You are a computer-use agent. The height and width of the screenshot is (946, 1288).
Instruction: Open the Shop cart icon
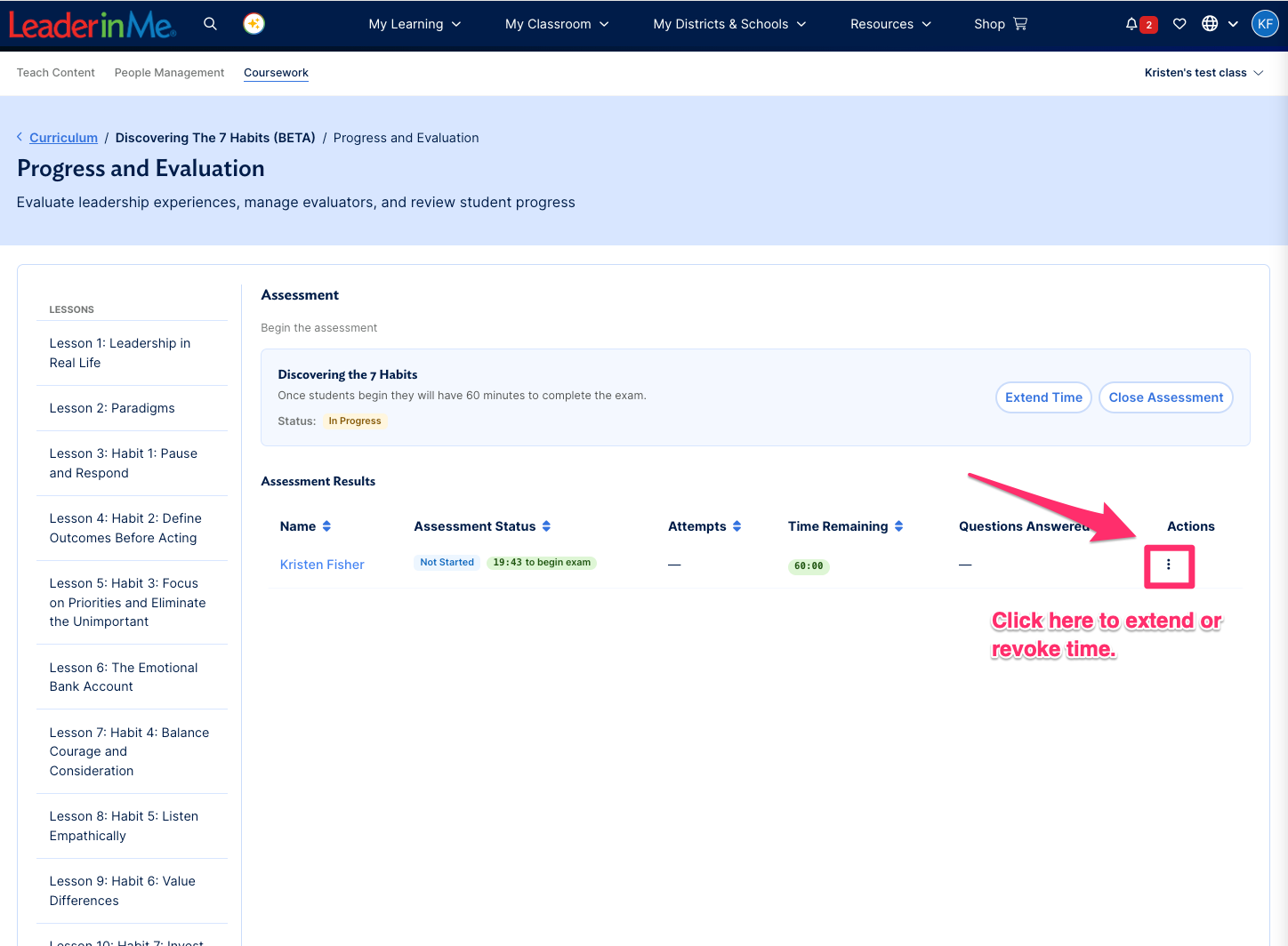(x=1020, y=24)
